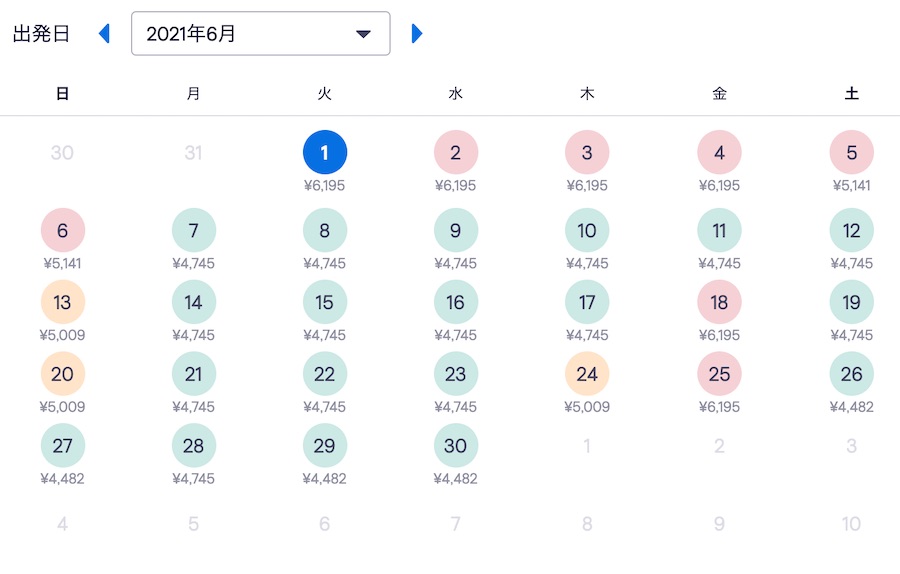900x574 pixels.
Task: Select June 7 green date circle
Action: (194, 230)
